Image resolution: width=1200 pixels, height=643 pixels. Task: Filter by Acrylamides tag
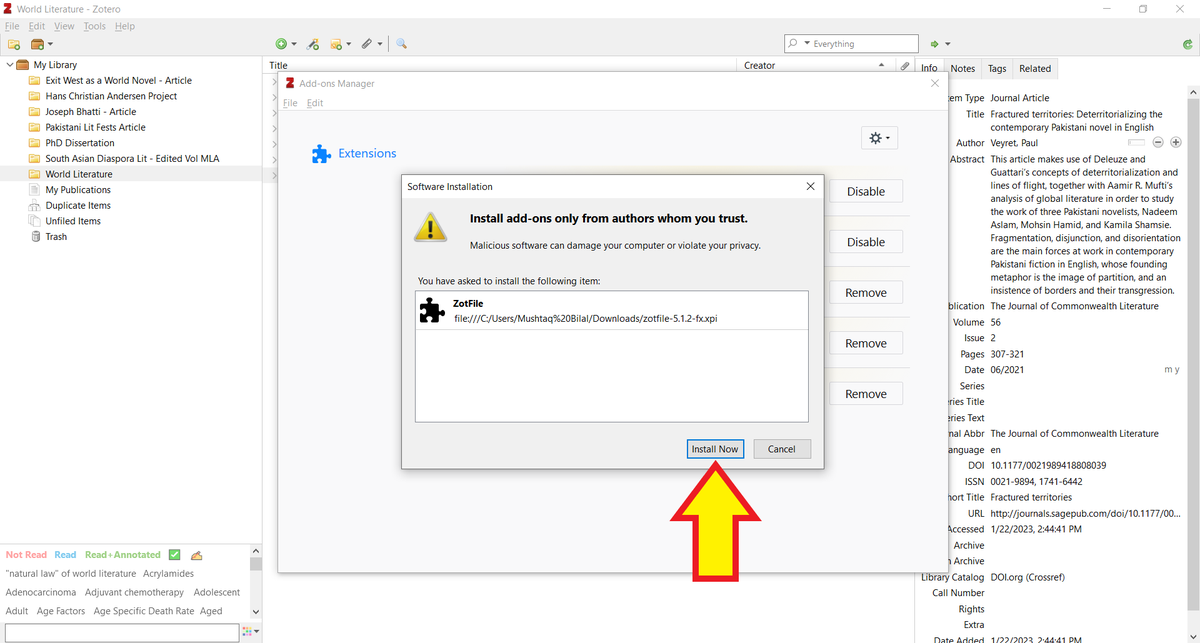pyautogui.click(x=169, y=574)
